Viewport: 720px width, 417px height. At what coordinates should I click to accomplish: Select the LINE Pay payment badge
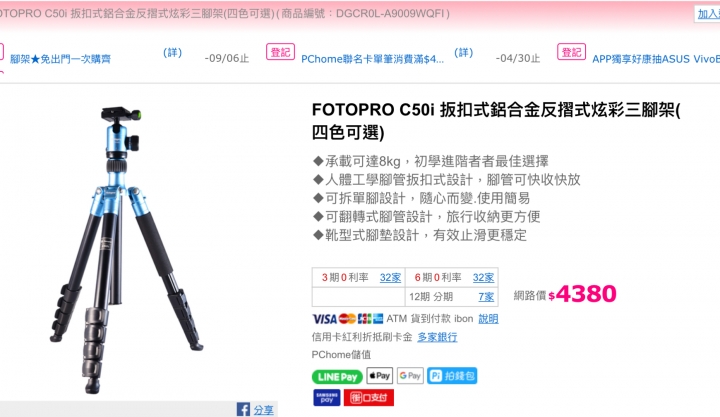click(337, 377)
